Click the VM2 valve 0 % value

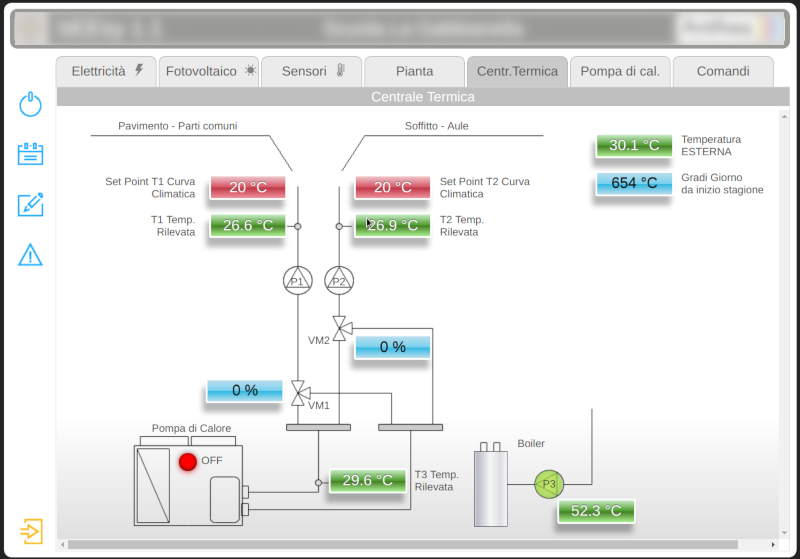(x=392, y=347)
